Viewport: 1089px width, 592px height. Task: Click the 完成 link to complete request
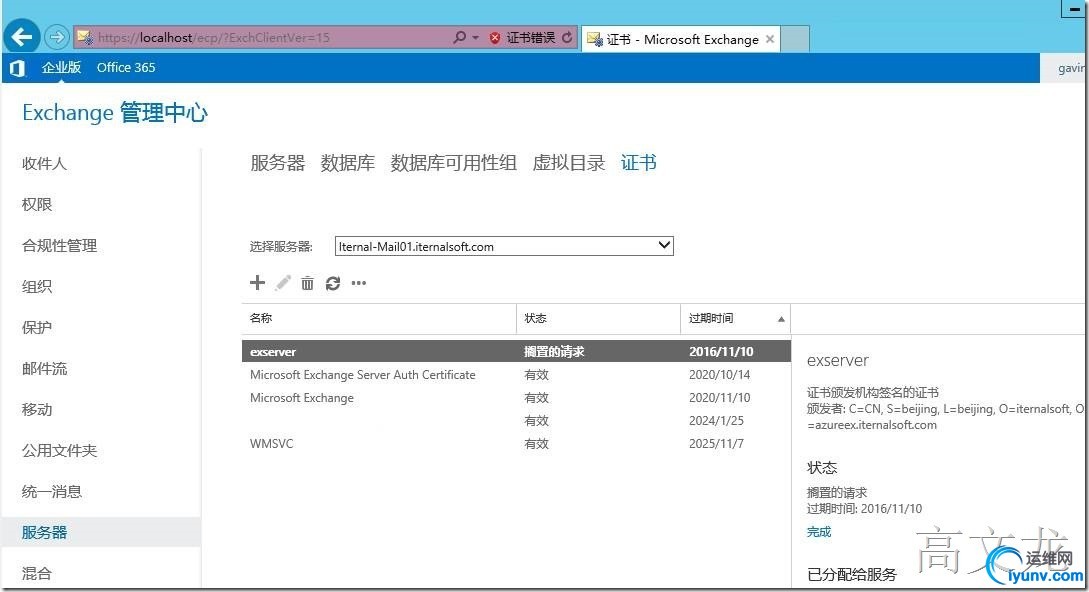[819, 532]
